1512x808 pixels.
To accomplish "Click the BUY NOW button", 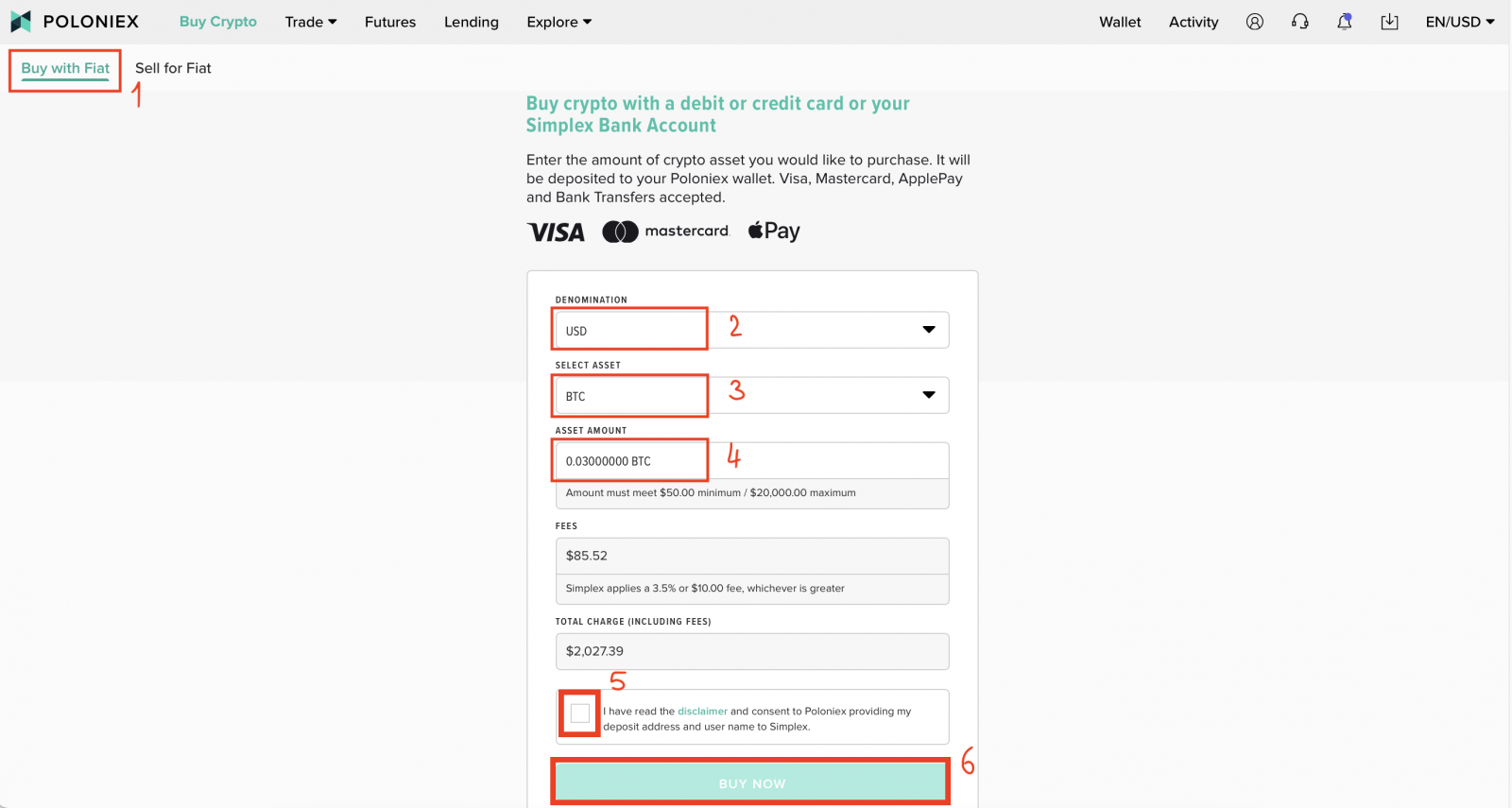I will tap(751, 782).
